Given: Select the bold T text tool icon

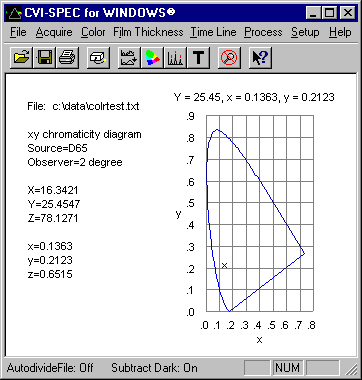Looking at the screenshot, I should pyautogui.click(x=199, y=57).
